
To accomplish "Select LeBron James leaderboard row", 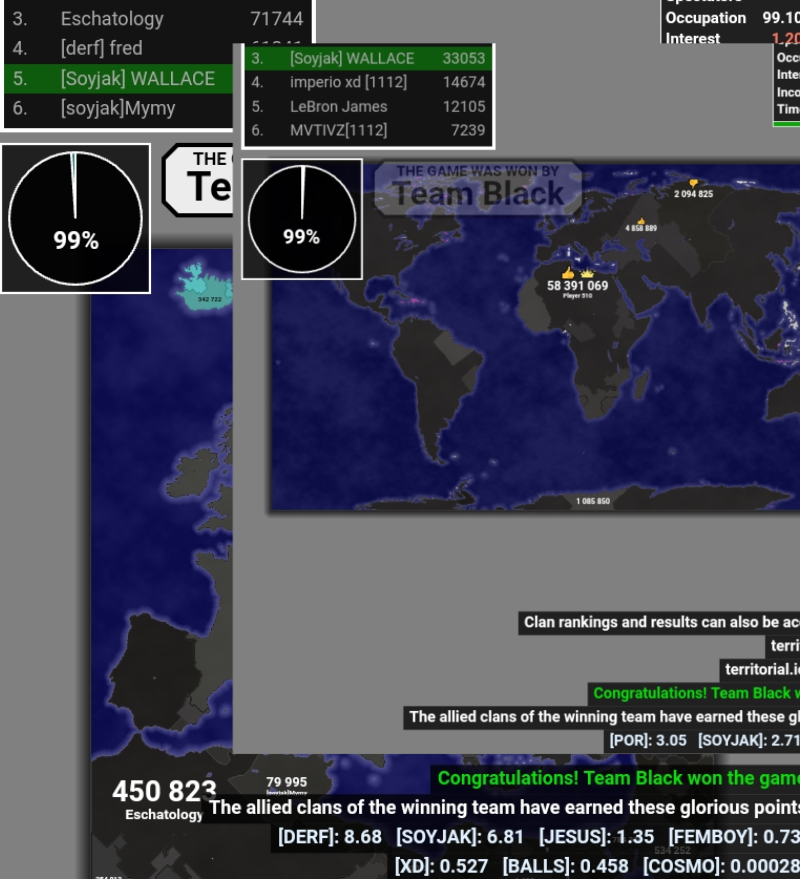I will [x=368, y=106].
